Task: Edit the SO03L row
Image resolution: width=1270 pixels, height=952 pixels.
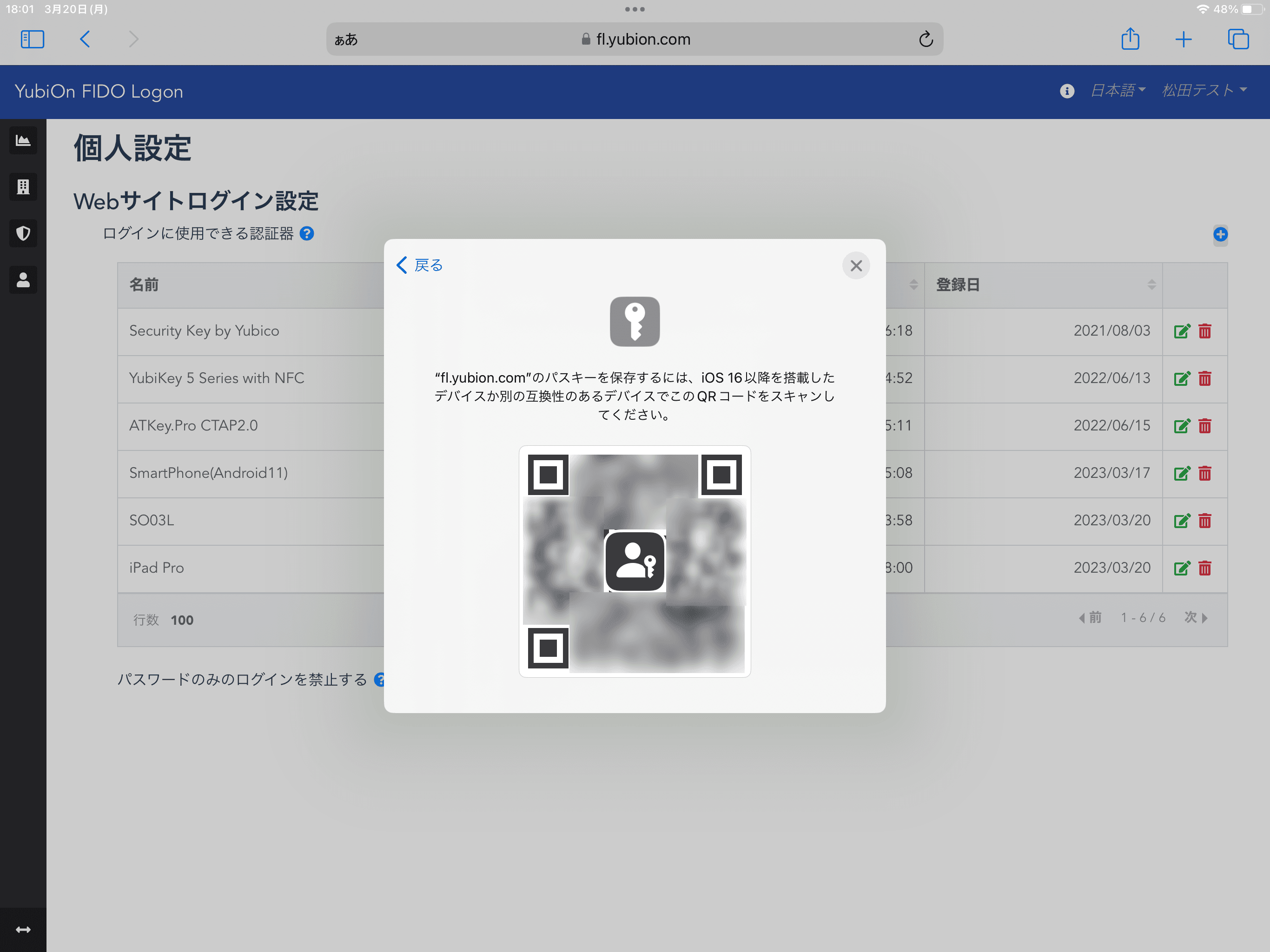Action: tap(1182, 521)
